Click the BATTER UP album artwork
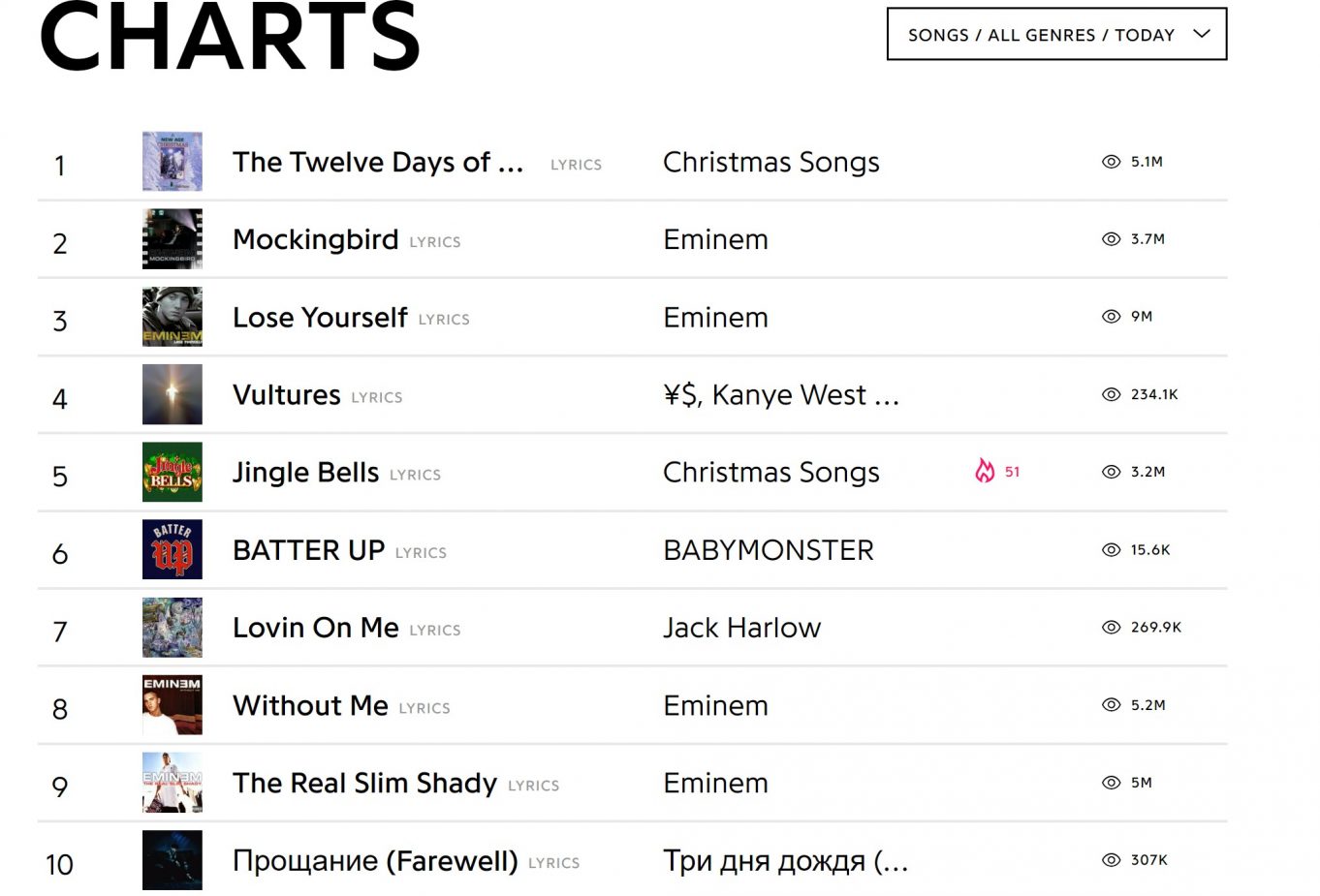Image resolution: width=1320 pixels, height=896 pixels. (x=172, y=549)
